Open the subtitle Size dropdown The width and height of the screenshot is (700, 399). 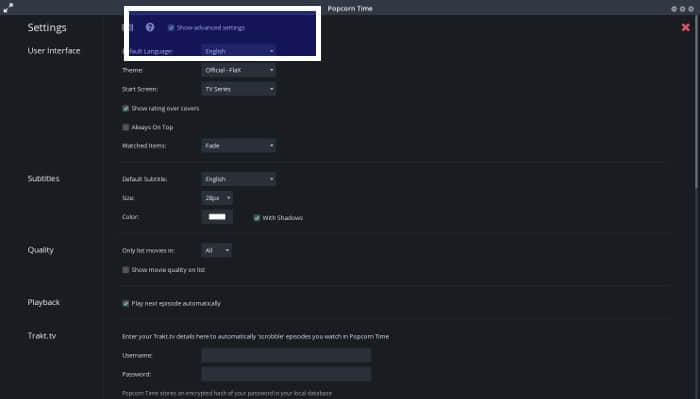217,198
